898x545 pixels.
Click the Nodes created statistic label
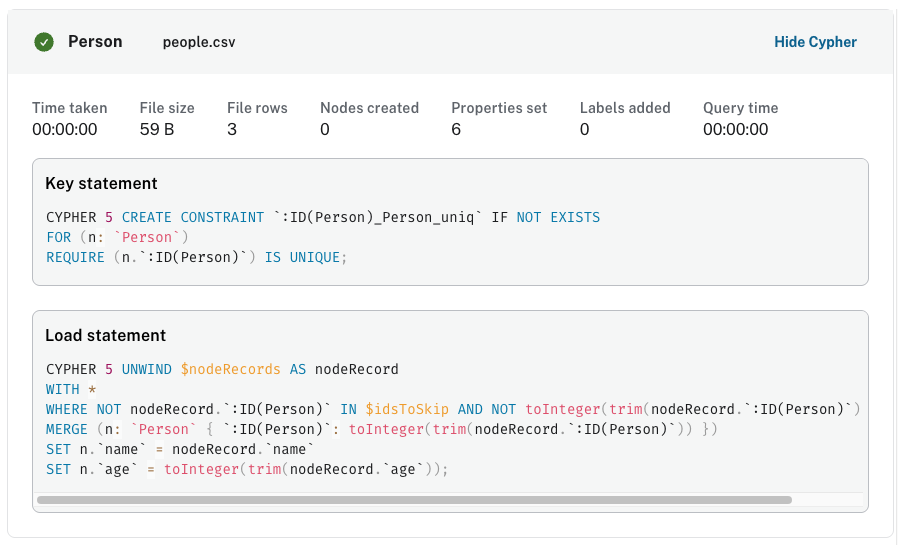(x=369, y=108)
